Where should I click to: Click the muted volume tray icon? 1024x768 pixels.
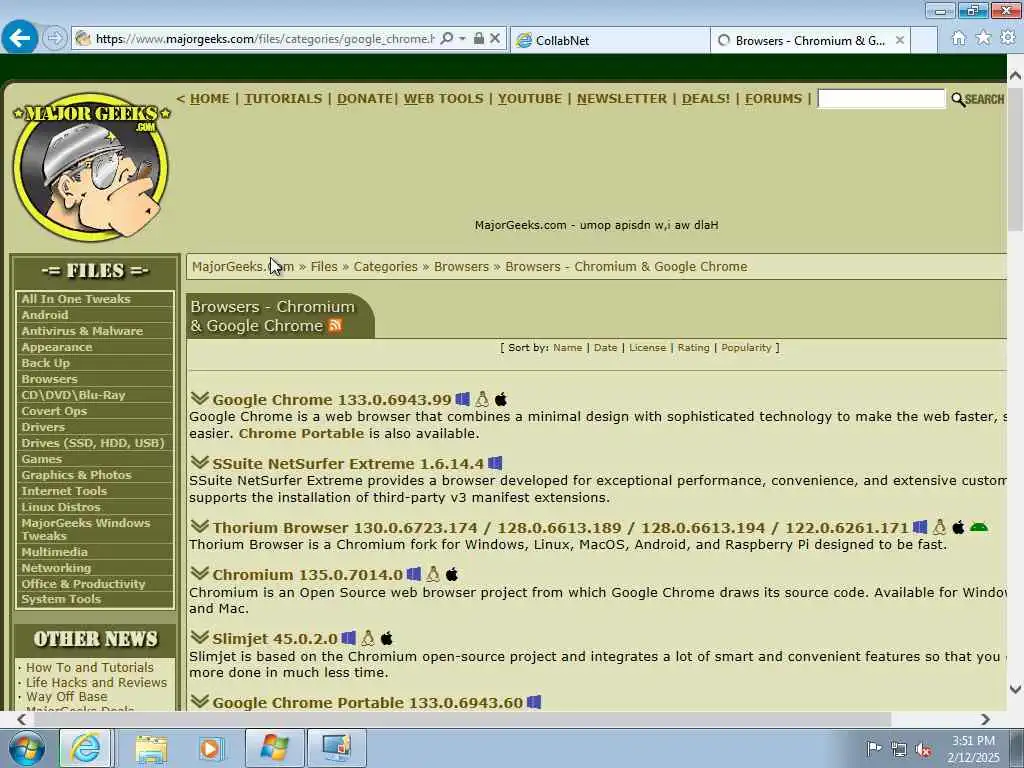point(923,749)
